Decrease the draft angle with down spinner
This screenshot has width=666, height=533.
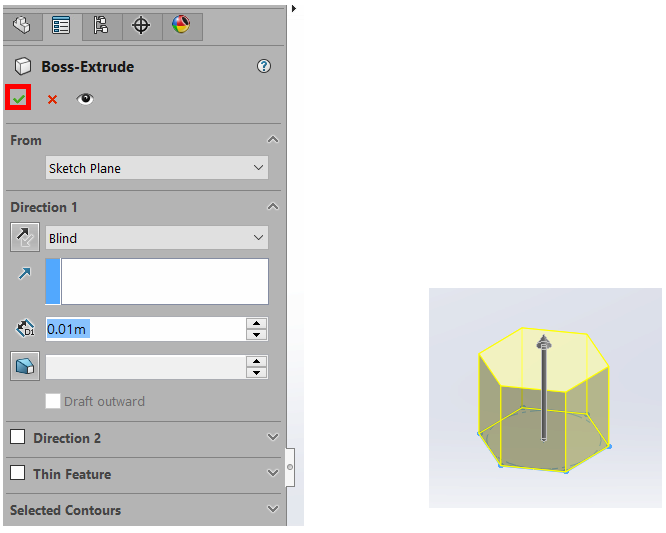pos(257,373)
